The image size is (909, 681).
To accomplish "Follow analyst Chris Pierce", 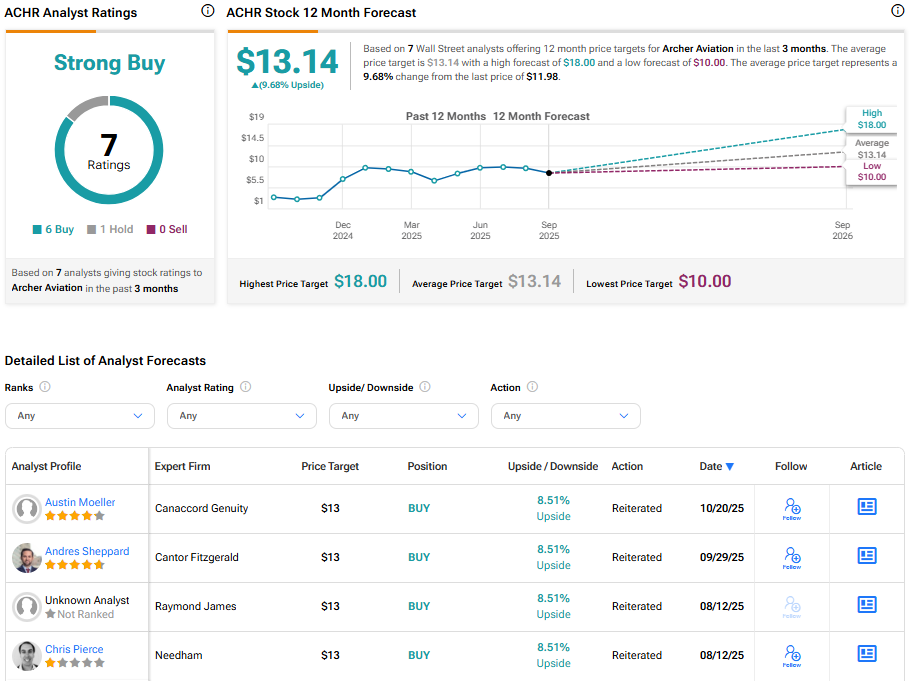I will click(x=792, y=655).
